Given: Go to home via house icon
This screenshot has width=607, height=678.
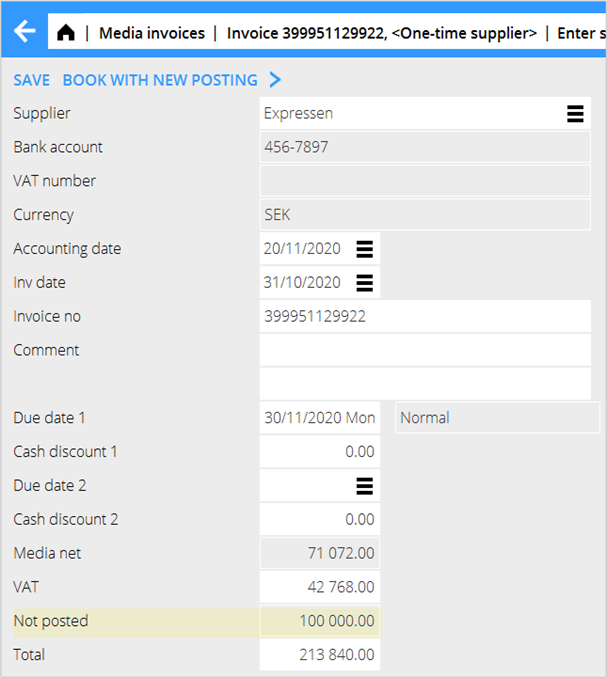Looking at the screenshot, I should (66, 33).
